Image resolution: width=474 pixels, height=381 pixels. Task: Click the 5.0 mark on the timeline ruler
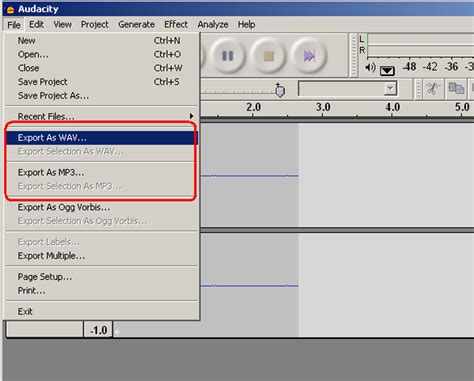tap(462, 107)
